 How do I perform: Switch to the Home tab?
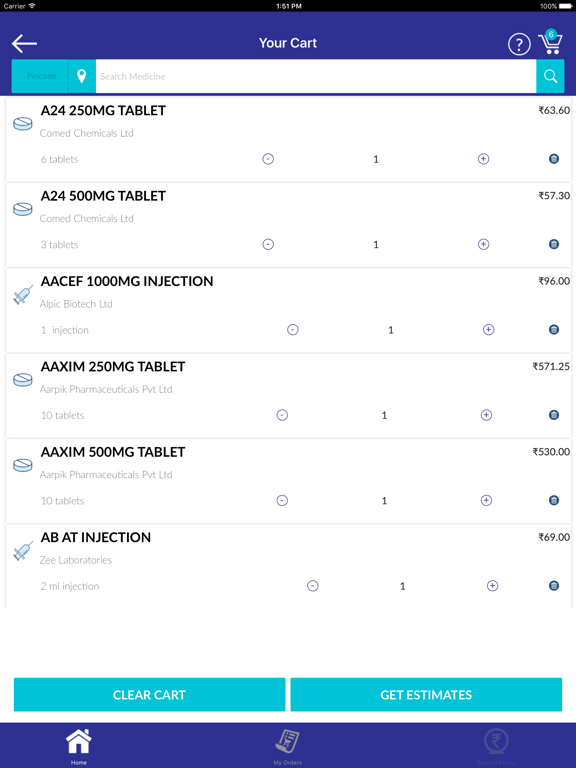(79, 746)
